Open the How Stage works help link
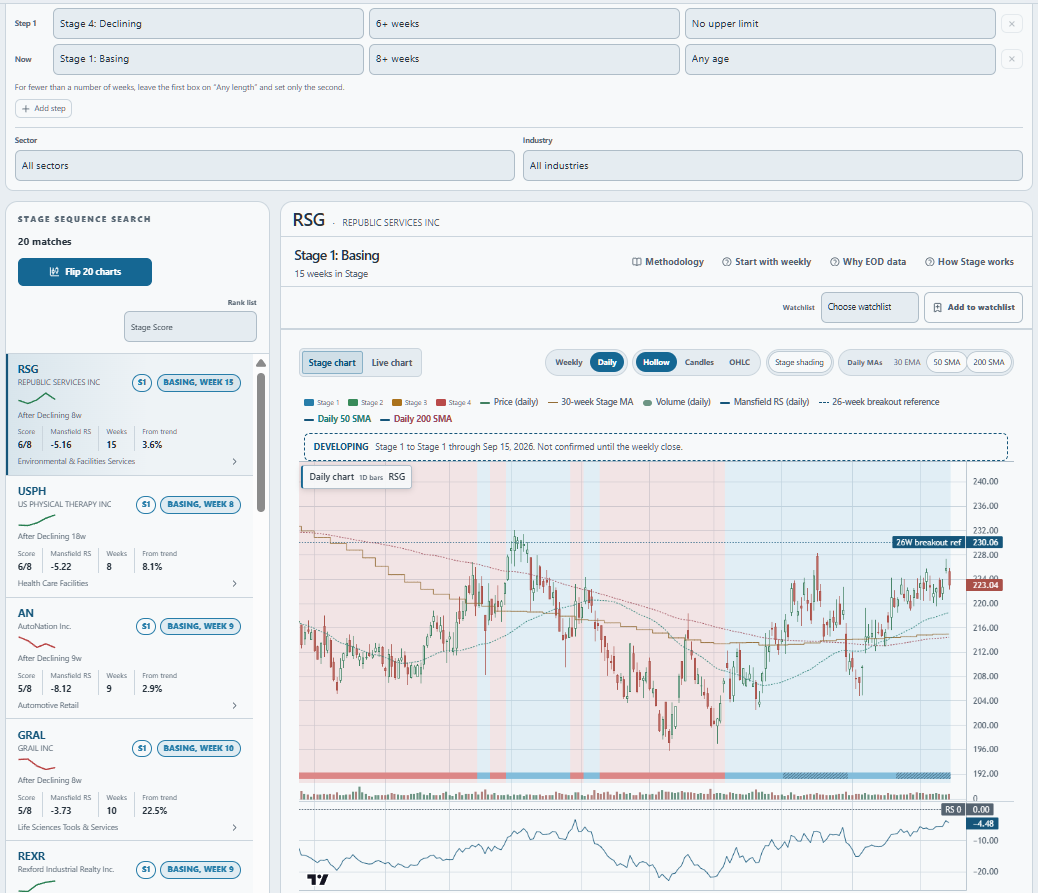This screenshot has width=1038, height=893. point(969,262)
